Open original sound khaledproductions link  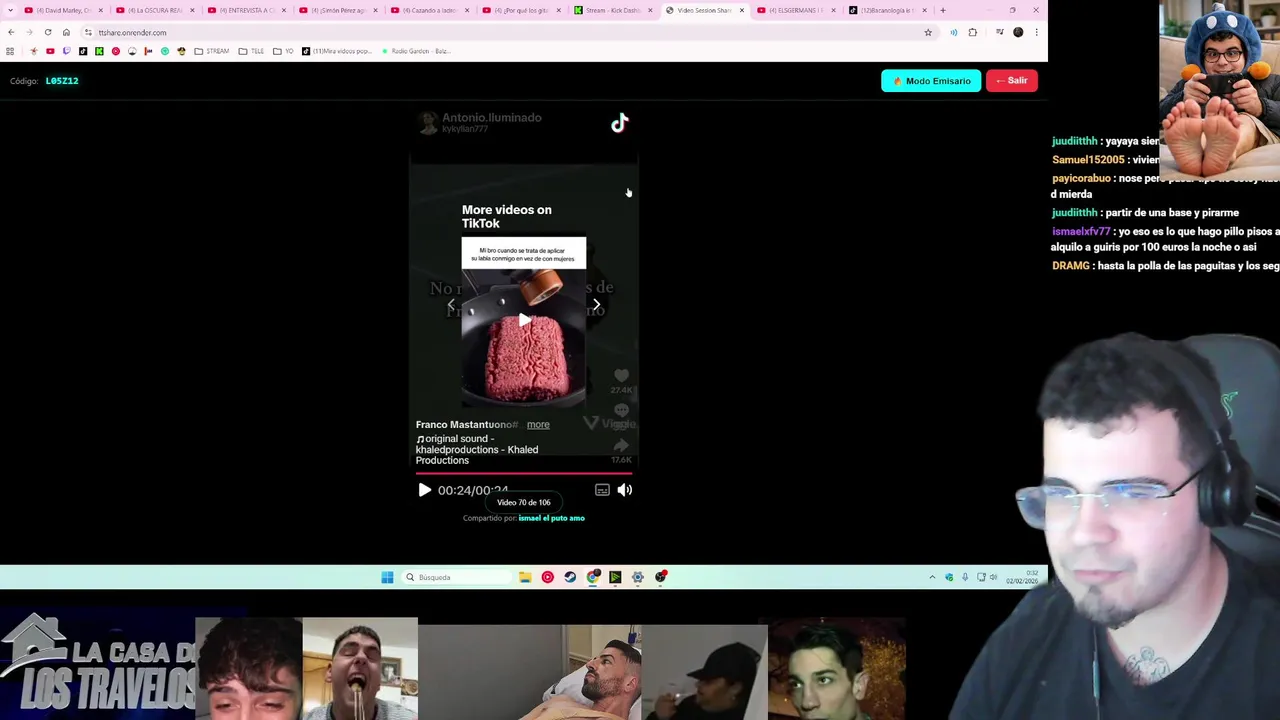[x=477, y=449]
